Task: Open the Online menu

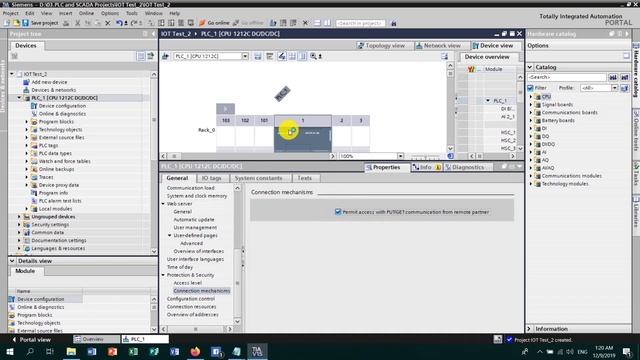Action: (x=86, y=13)
